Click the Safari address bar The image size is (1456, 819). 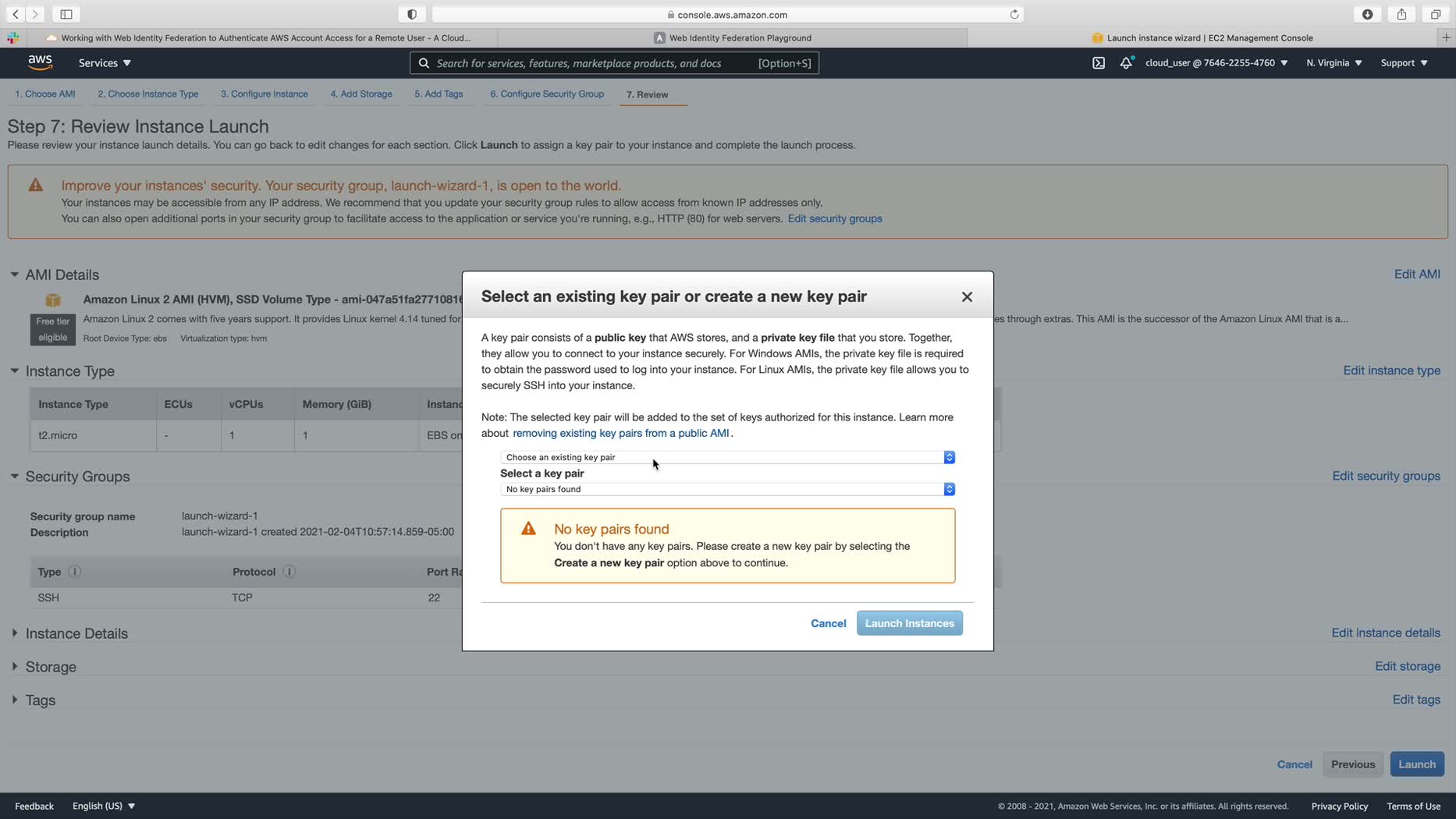(x=727, y=14)
